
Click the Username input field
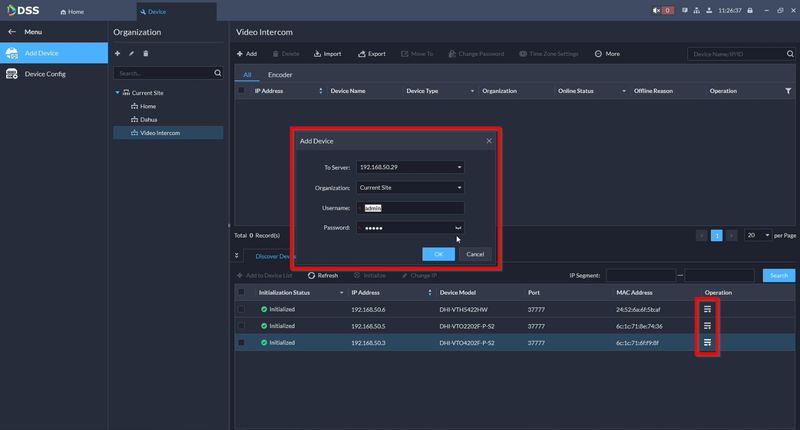pyautogui.click(x=410, y=208)
